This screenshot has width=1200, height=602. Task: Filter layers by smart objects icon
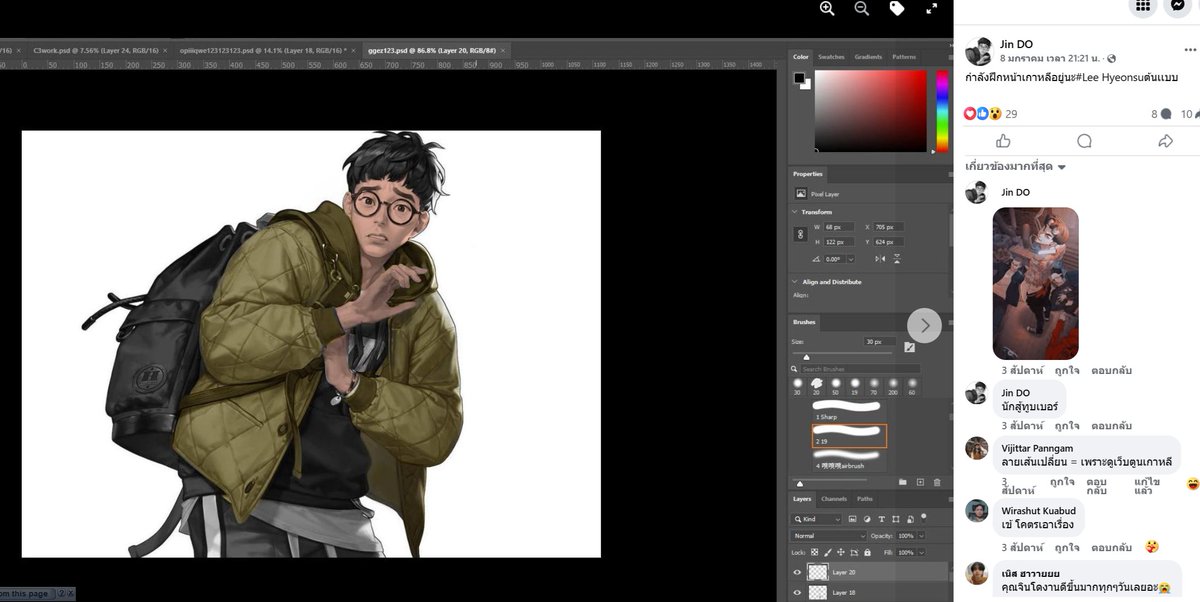point(909,519)
